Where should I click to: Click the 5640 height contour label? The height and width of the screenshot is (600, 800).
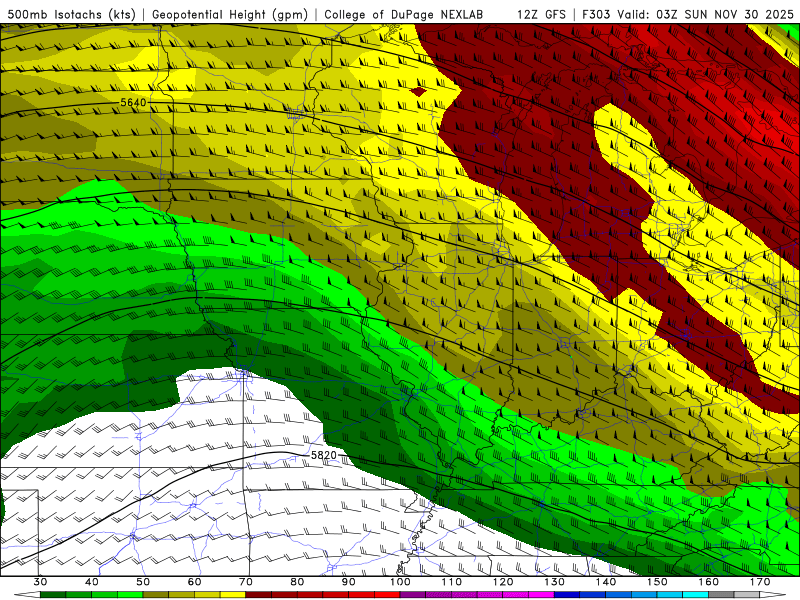pos(133,103)
